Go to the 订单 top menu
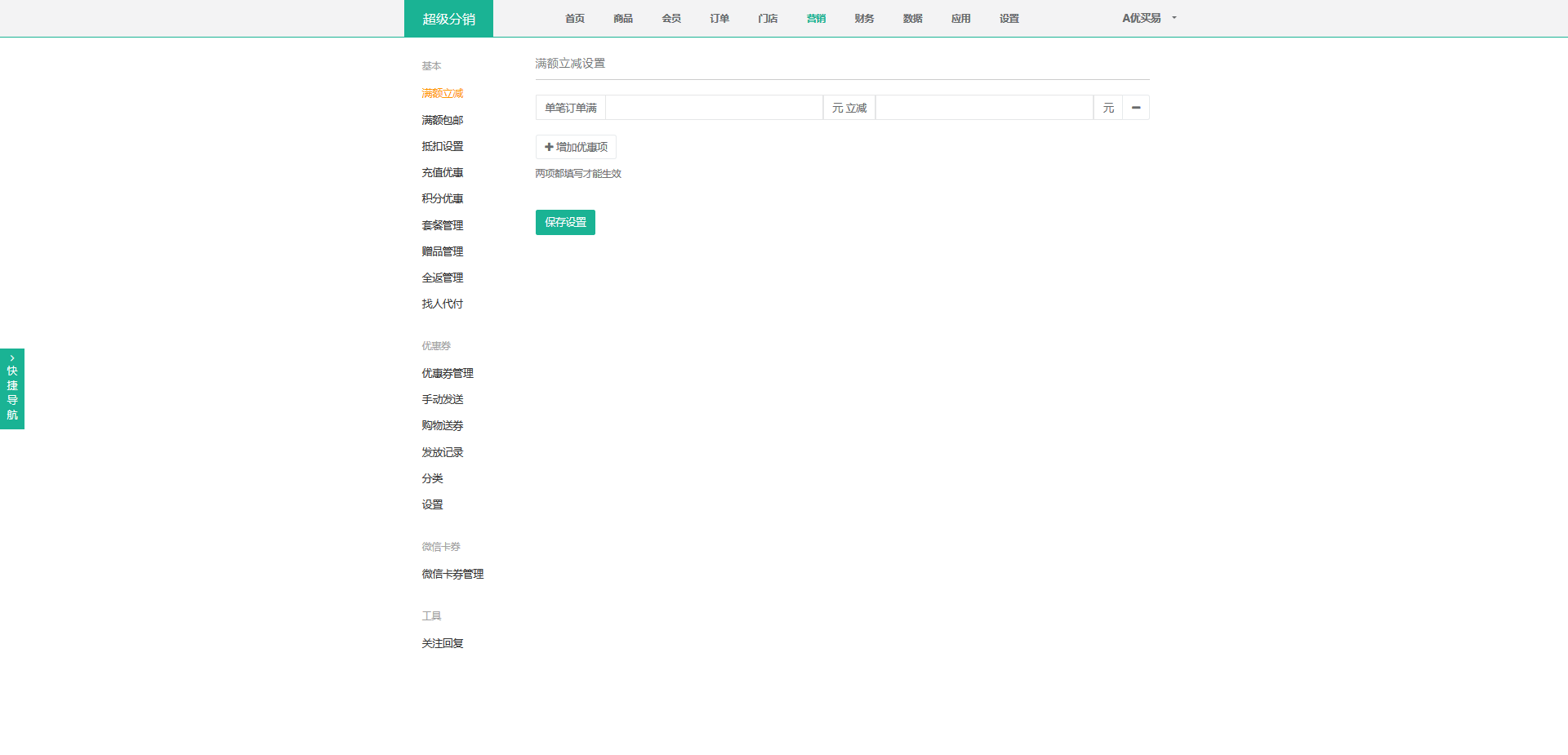The image size is (1568, 755). click(719, 19)
